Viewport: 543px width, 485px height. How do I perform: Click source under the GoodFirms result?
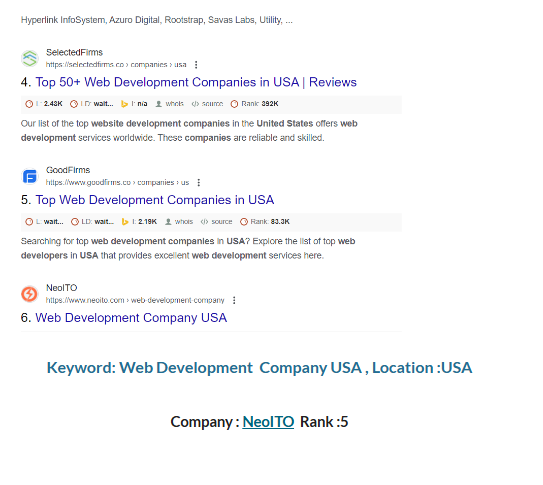pos(216,222)
